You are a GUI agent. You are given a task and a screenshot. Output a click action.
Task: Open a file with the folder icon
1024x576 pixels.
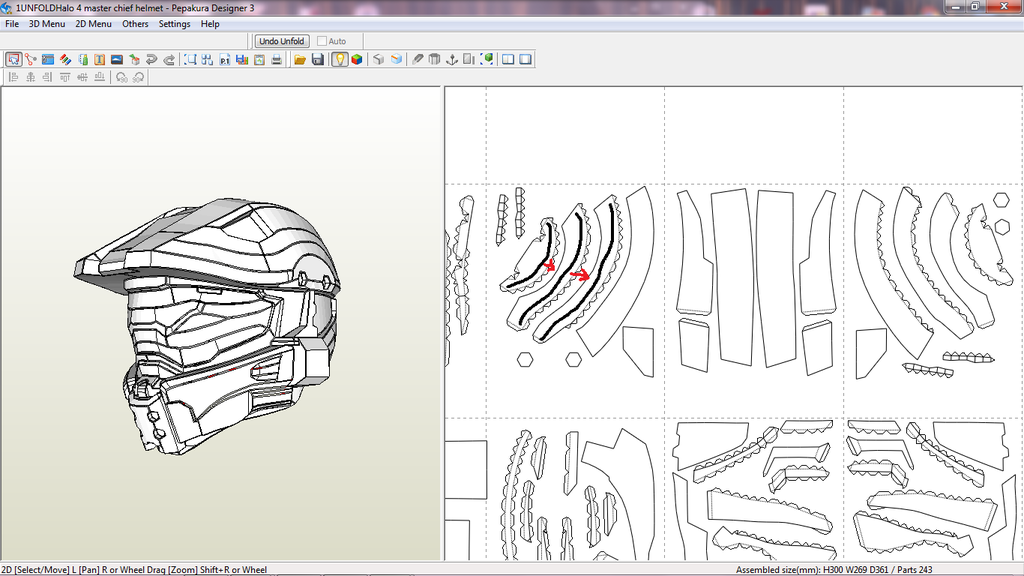point(300,59)
